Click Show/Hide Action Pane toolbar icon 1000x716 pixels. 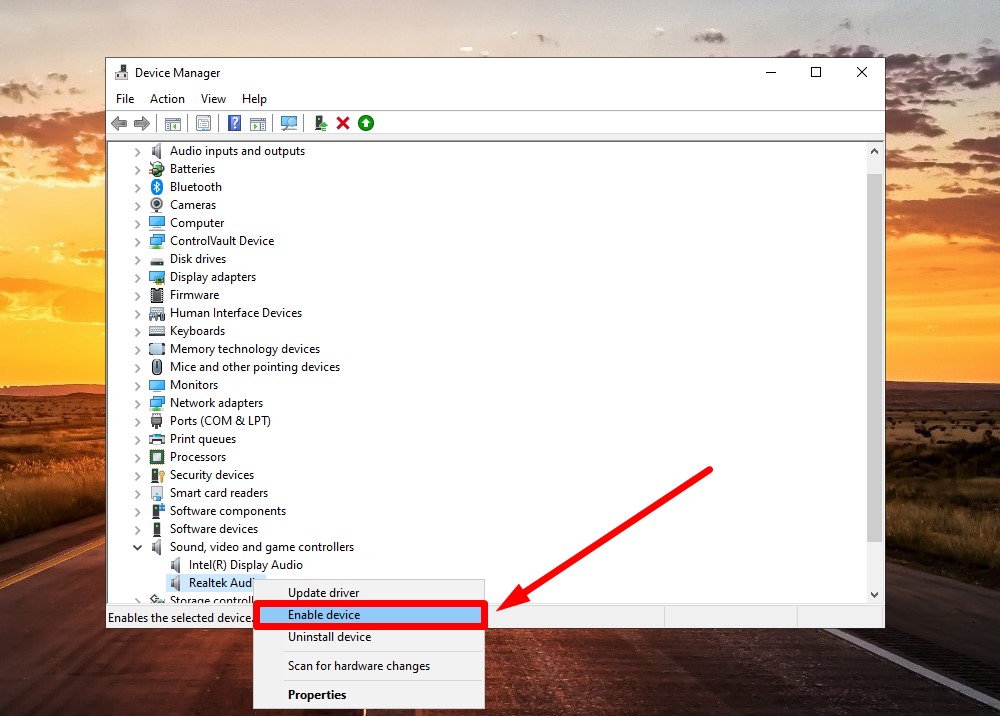pos(258,123)
